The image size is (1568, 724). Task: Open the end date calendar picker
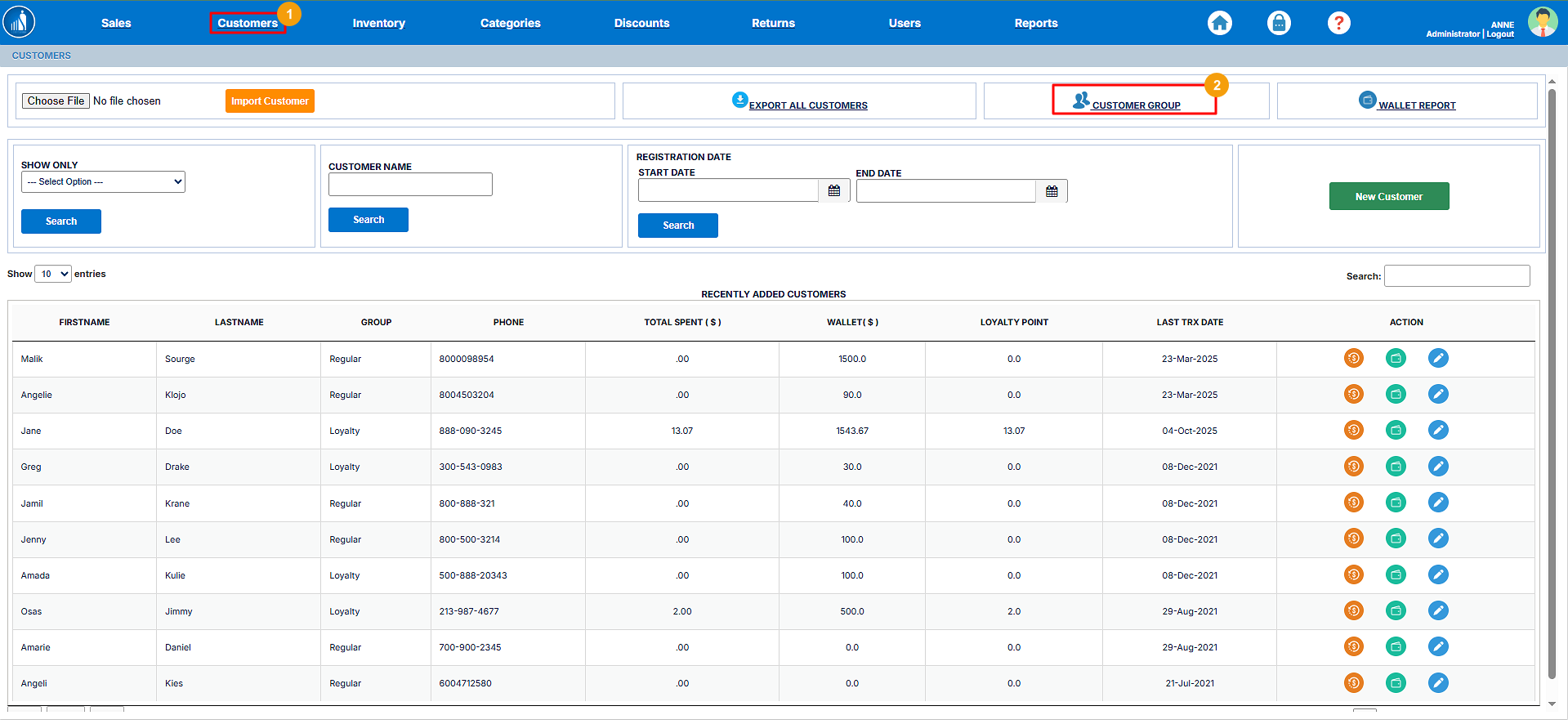click(1052, 191)
